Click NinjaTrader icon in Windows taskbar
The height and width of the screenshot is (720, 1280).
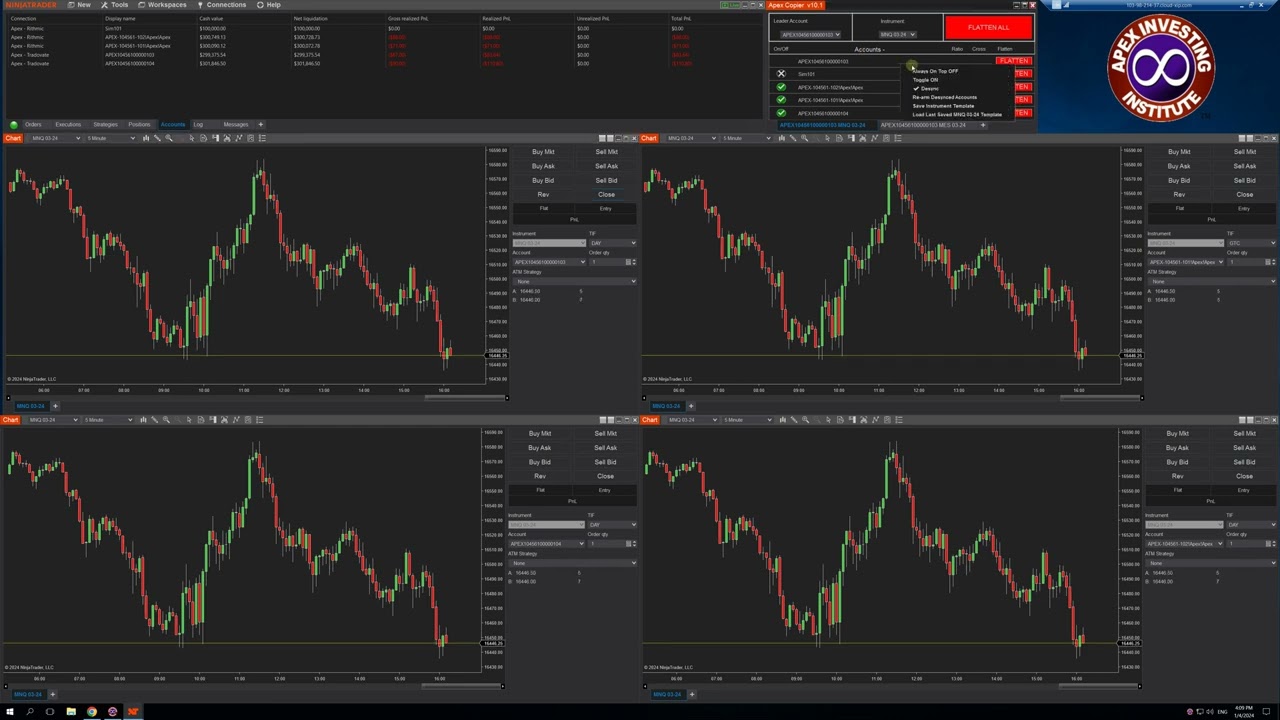132,712
